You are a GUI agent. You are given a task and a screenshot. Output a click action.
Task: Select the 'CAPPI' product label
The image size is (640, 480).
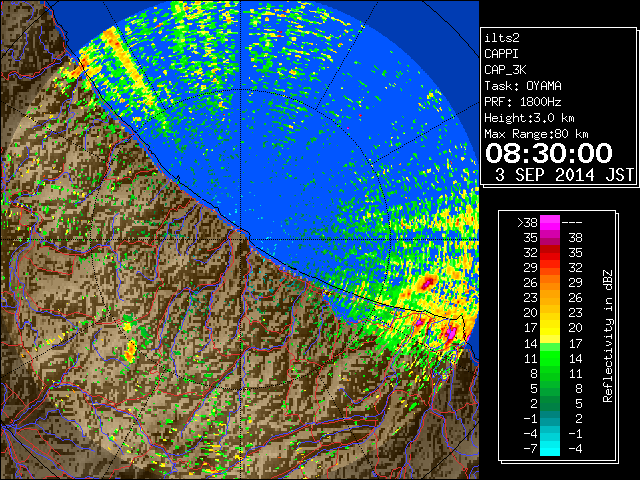(501, 54)
